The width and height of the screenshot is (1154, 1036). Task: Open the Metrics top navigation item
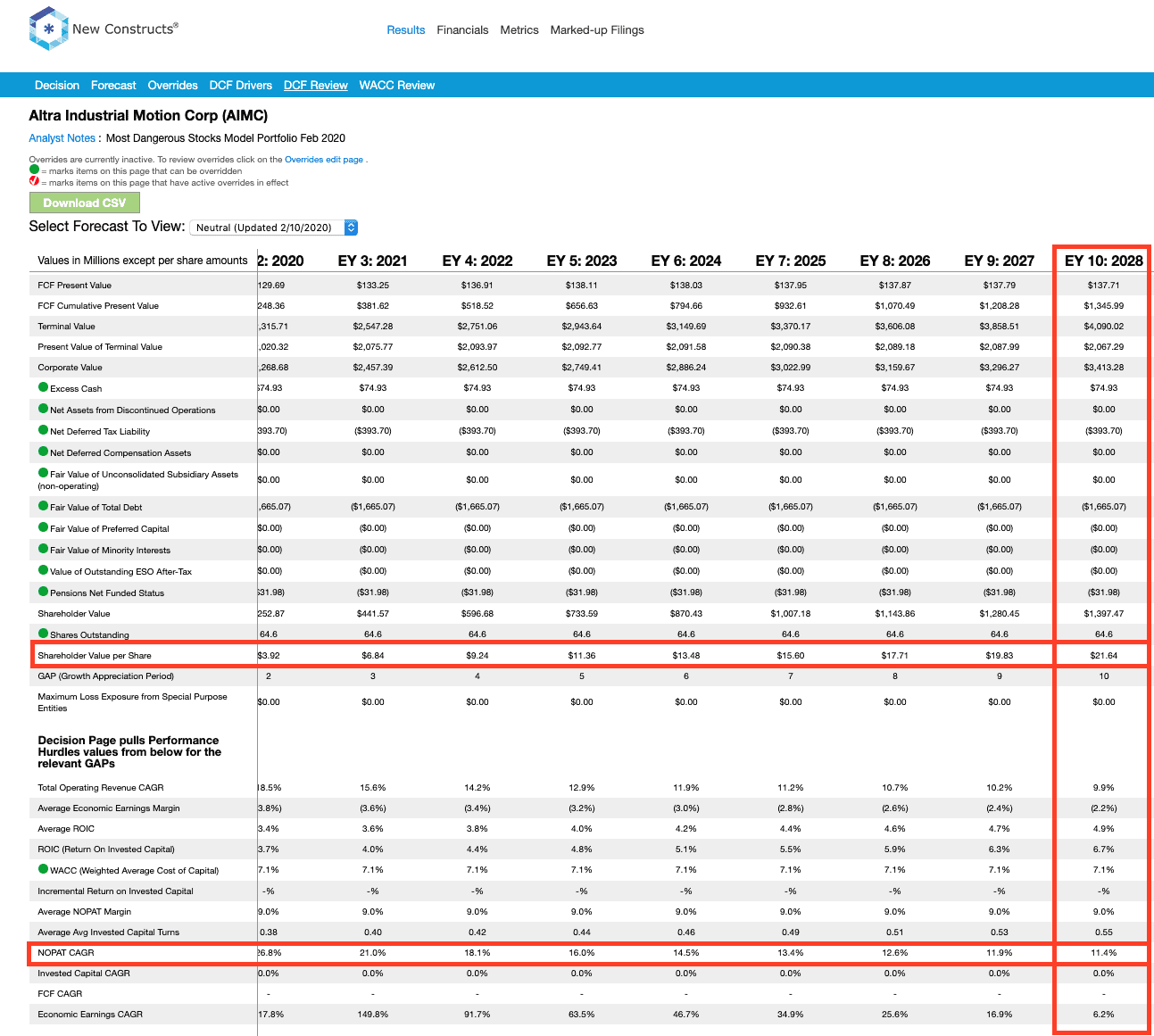tap(519, 30)
